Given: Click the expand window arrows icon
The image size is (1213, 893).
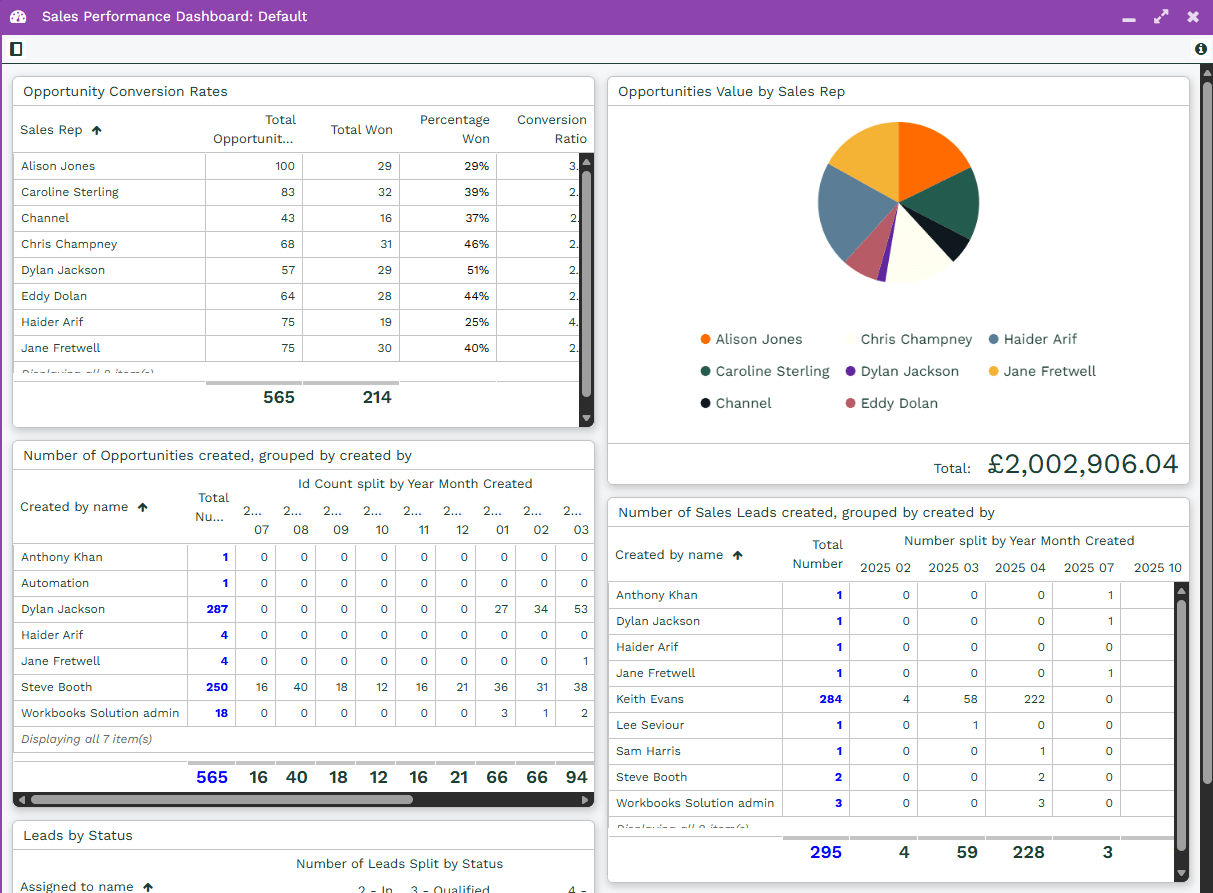Looking at the screenshot, I should 1160,17.
